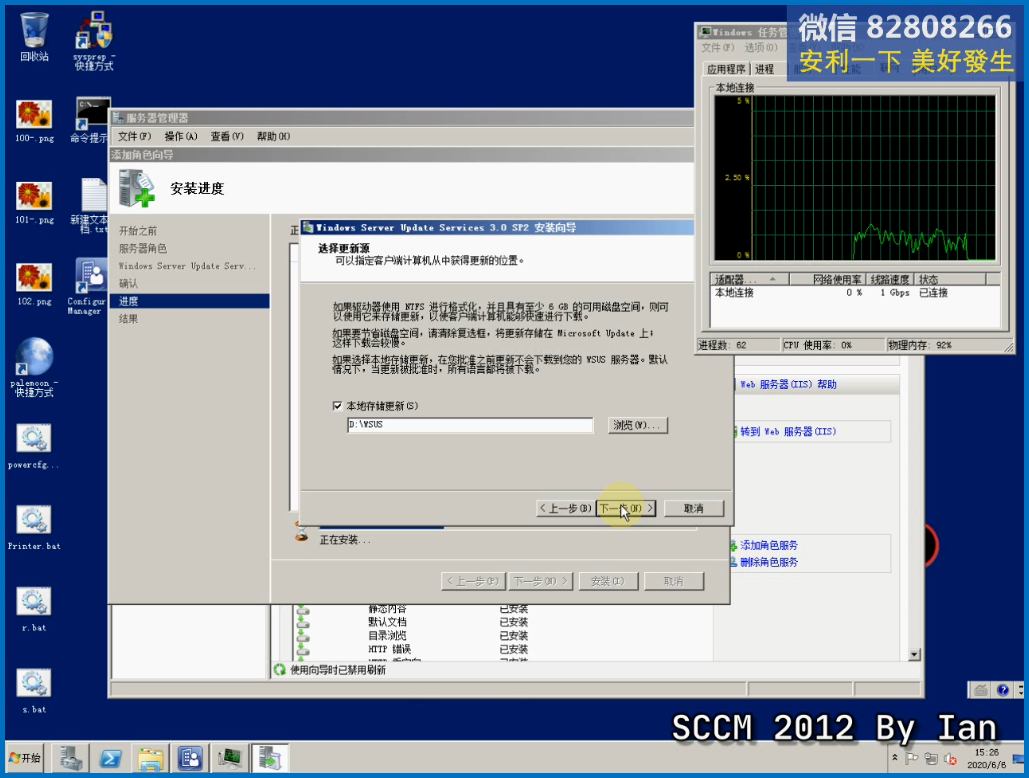Select the 100-.png desktop file icon

click(34, 121)
